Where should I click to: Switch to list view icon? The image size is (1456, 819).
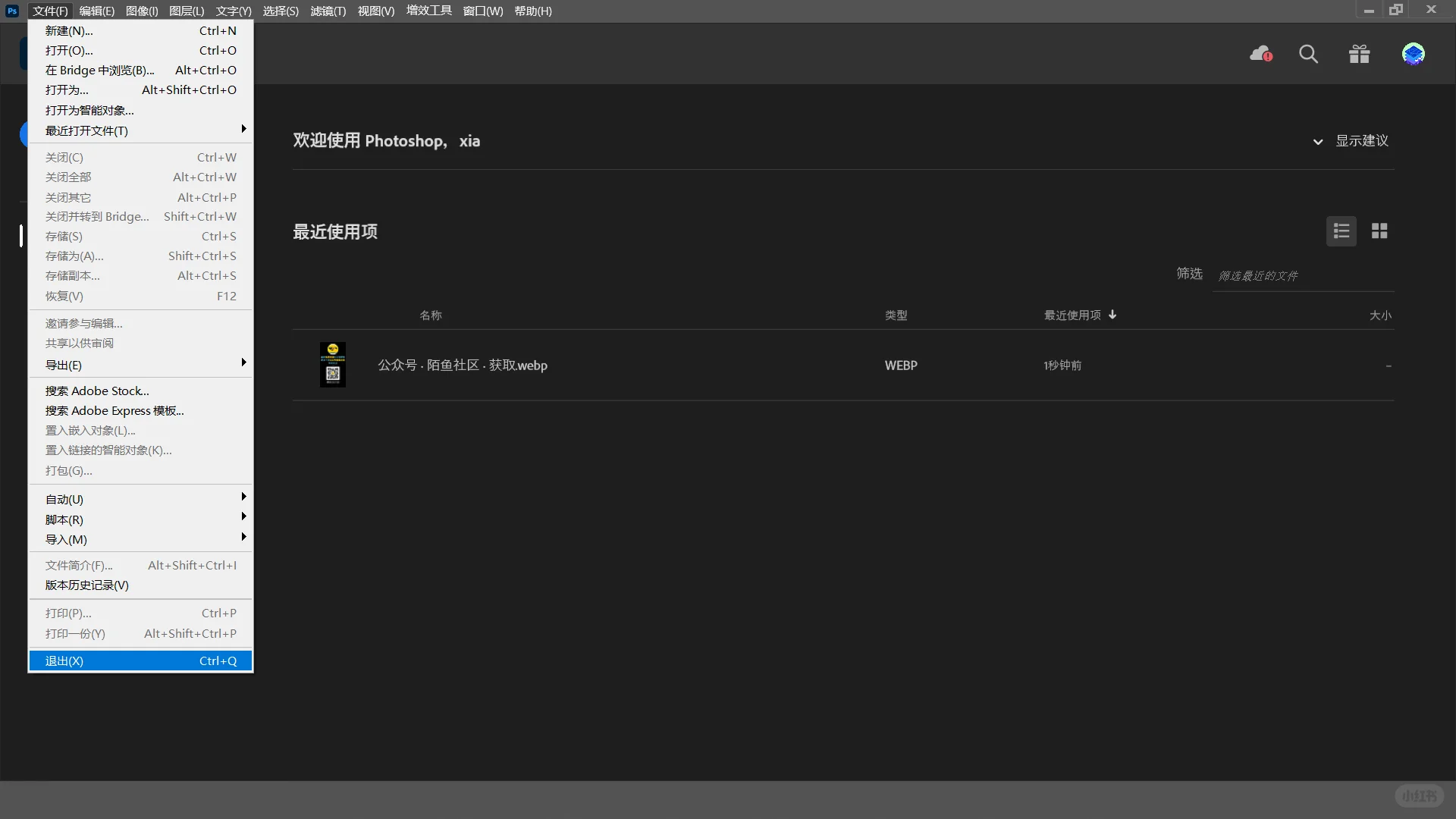1341,231
